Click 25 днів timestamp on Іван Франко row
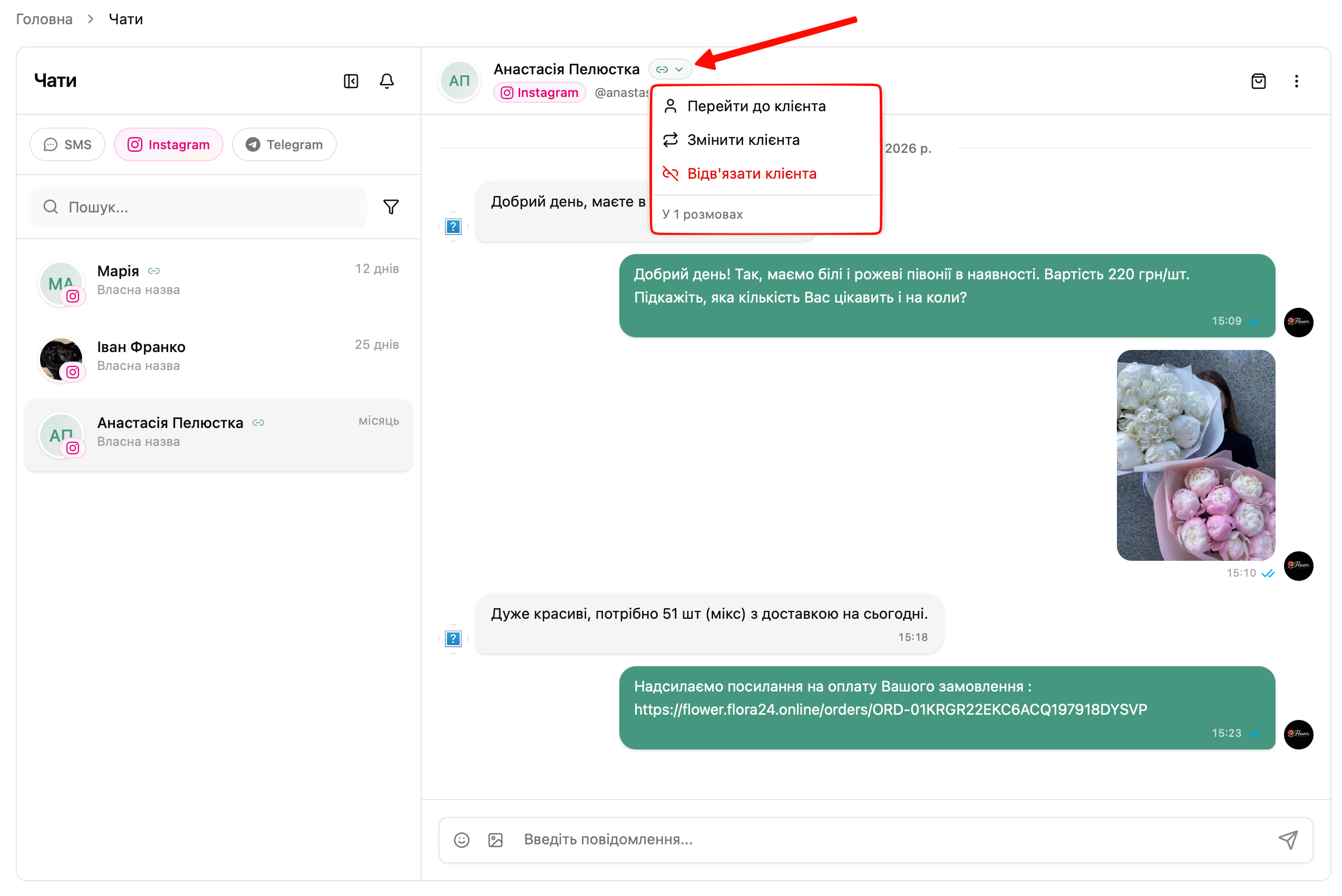 (x=376, y=345)
